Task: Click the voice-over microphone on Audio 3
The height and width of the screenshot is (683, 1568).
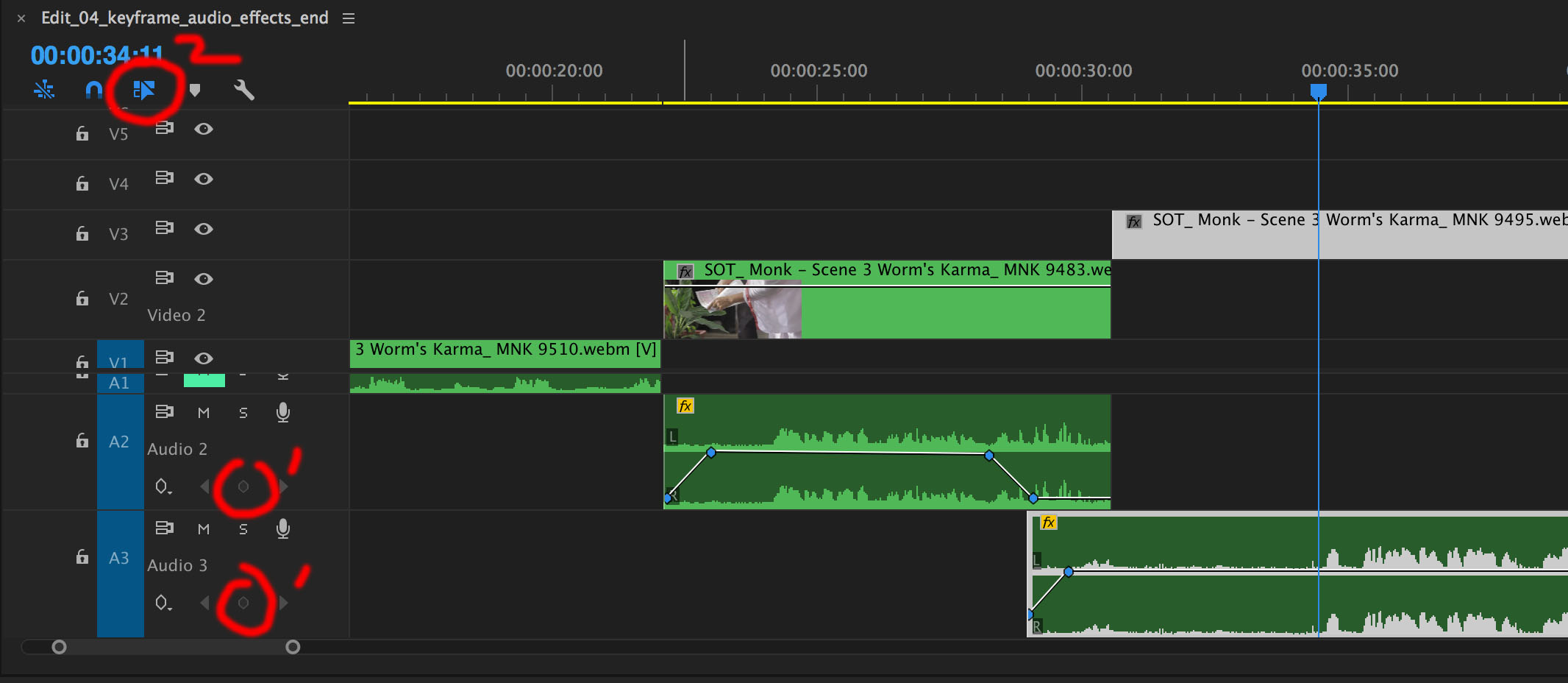Action: coord(283,528)
